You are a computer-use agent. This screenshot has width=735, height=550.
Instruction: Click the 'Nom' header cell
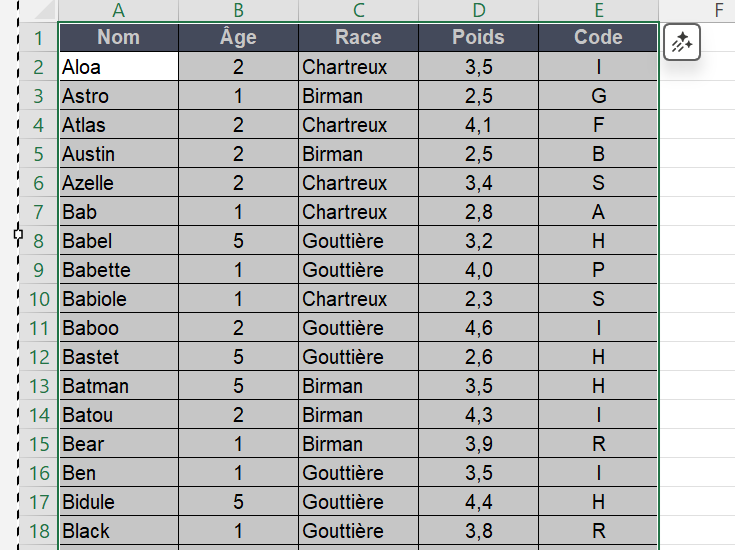point(118,38)
